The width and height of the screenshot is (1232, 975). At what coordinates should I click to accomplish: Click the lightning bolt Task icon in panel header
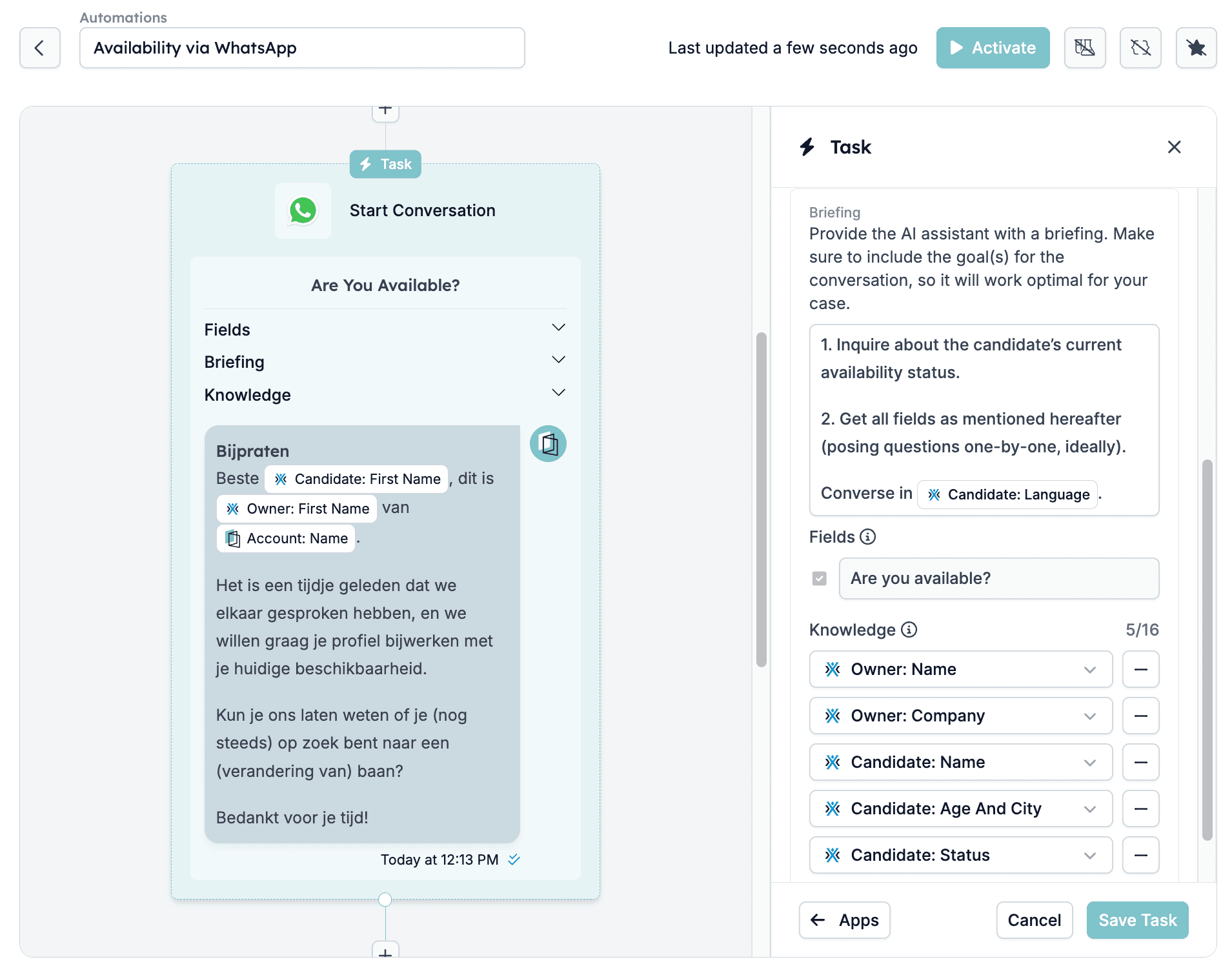pos(807,147)
